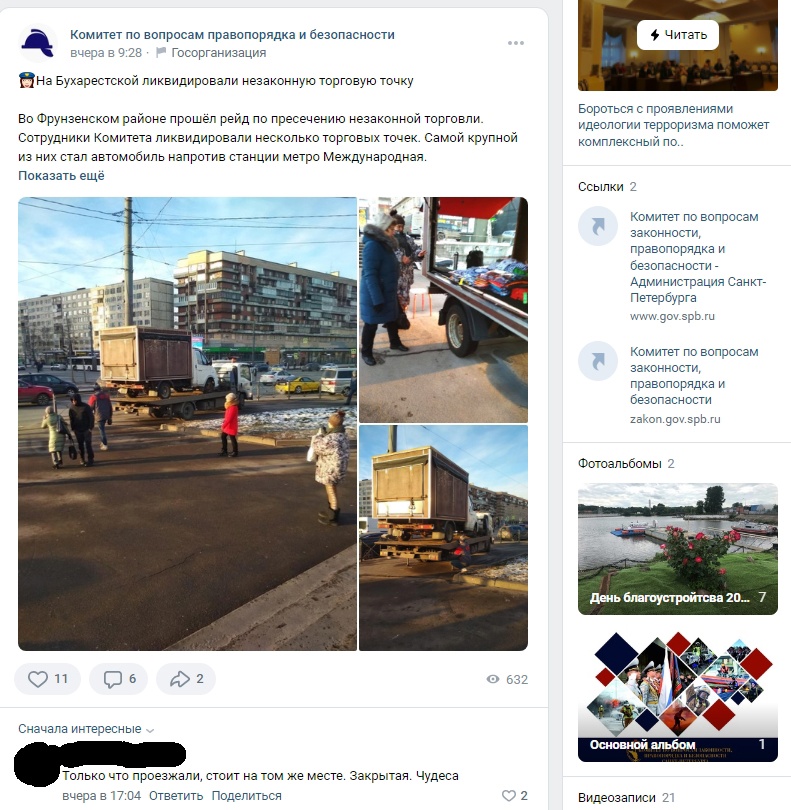
Task: Open the www.gov.spb.ru link icon
Action: [598, 226]
